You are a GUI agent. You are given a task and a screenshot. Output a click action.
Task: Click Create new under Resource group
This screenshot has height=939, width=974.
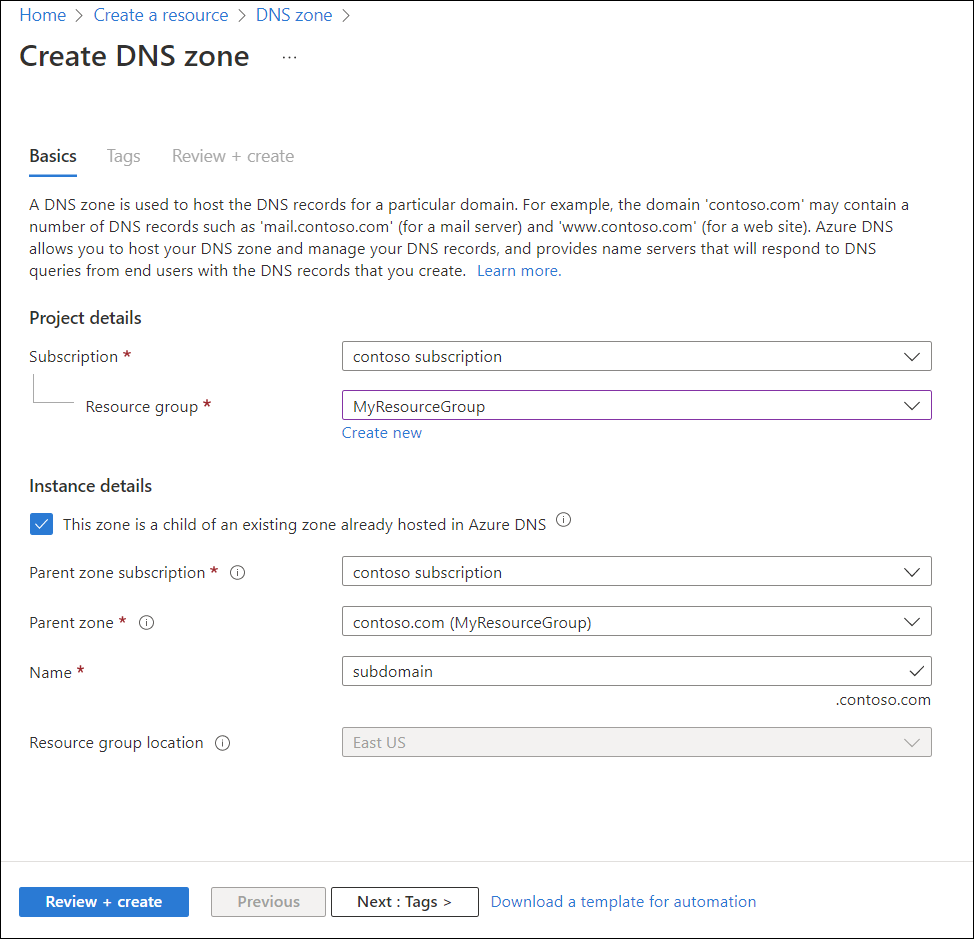(381, 432)
